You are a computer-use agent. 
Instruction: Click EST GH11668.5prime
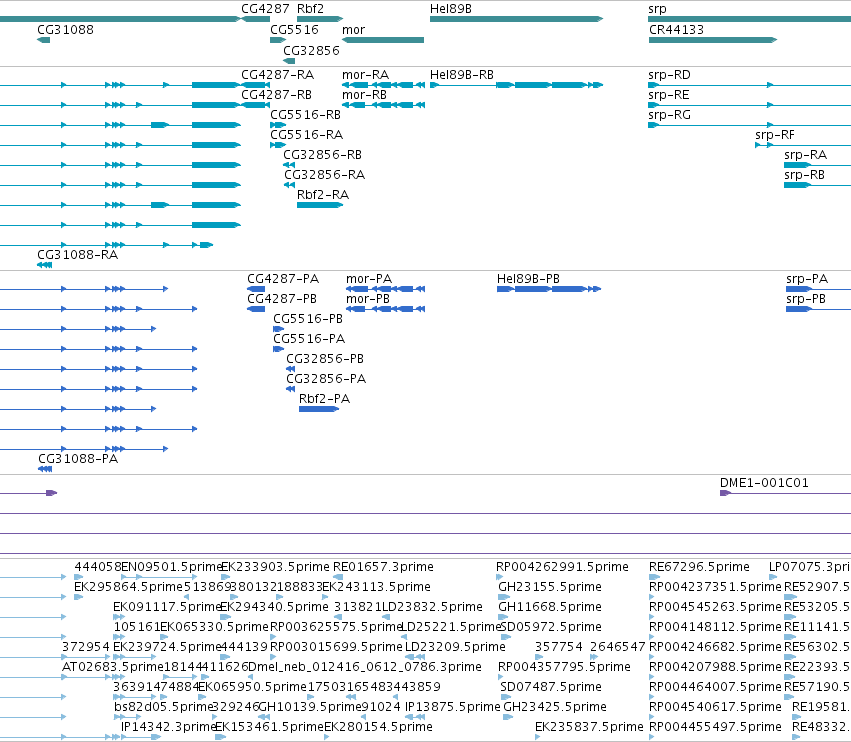[x=550, y=606]
